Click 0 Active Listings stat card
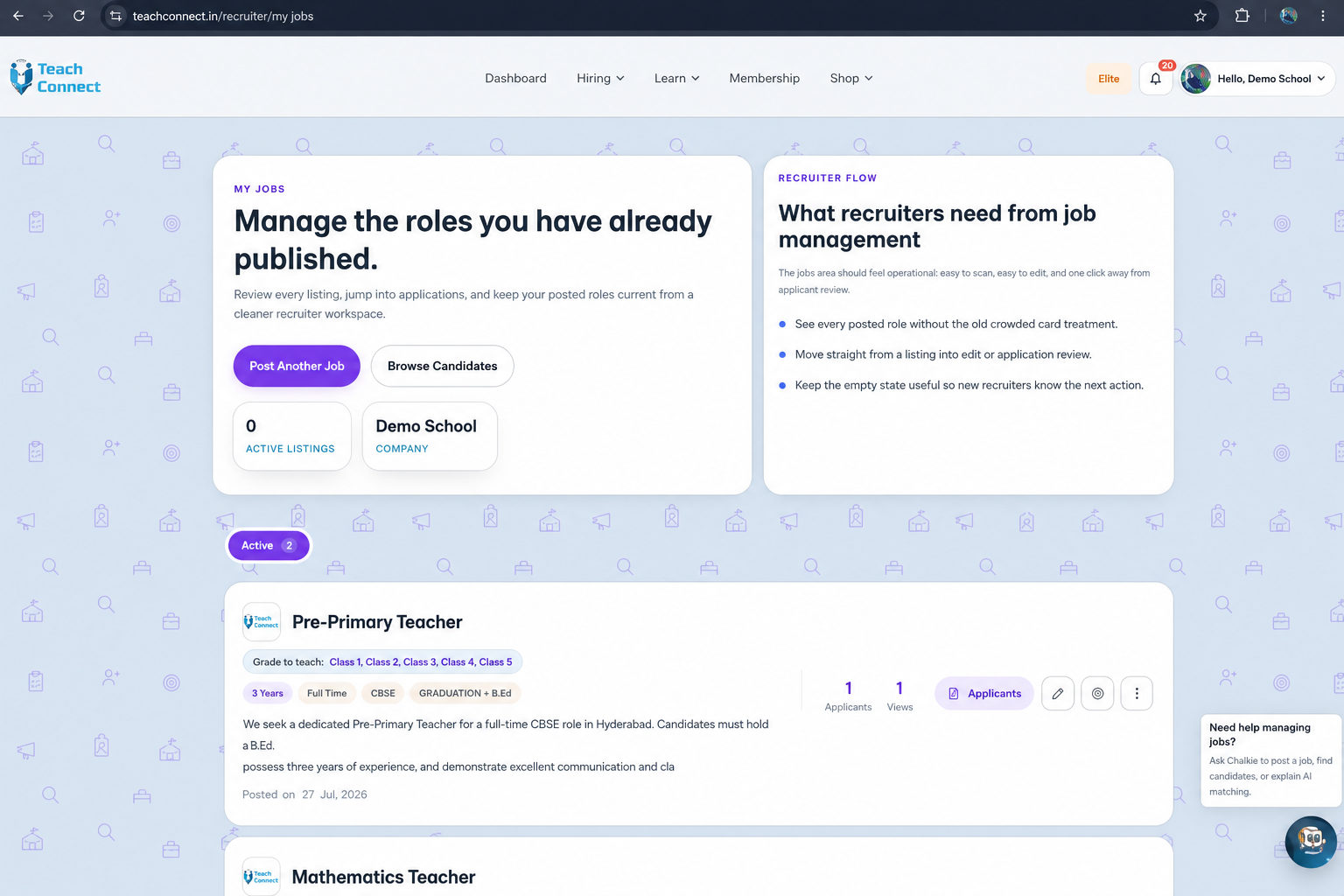The height and width of the screenshot is (896, 1344). 292,436
